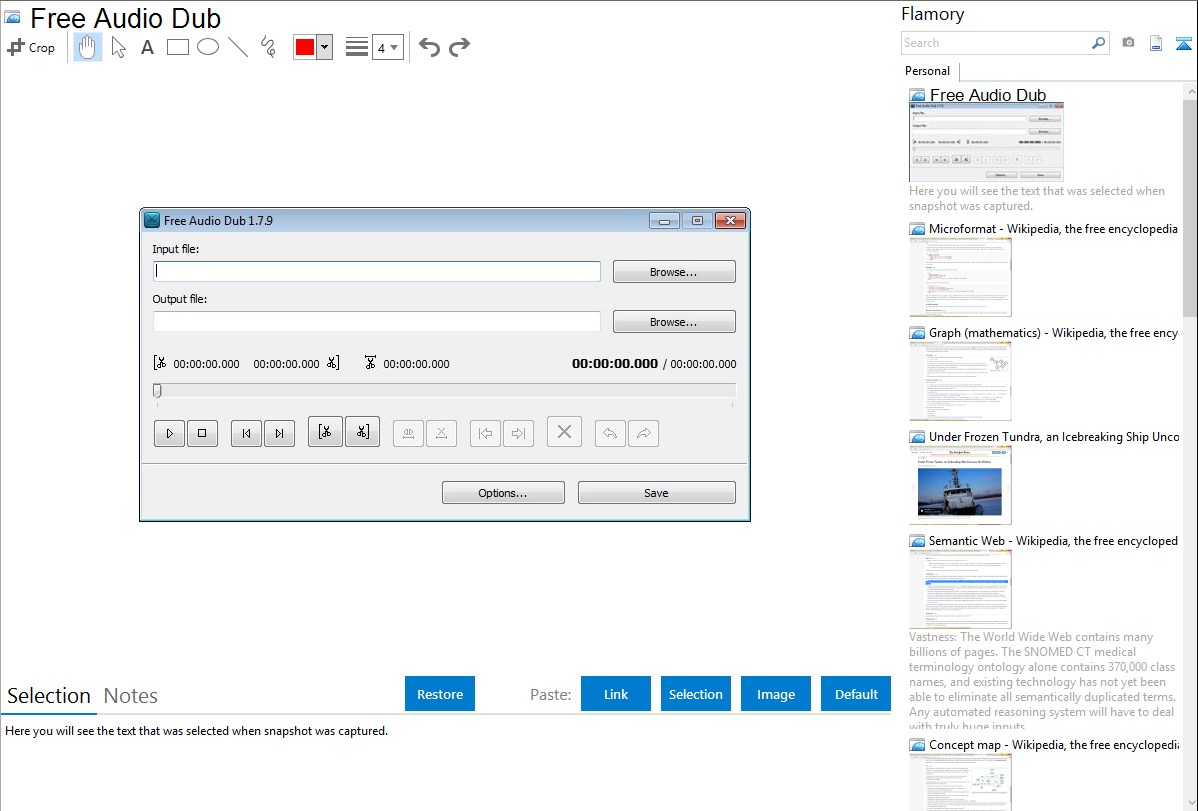Click the blue collapse panel icon
Screen dimensions: 1198x811
1183,43
